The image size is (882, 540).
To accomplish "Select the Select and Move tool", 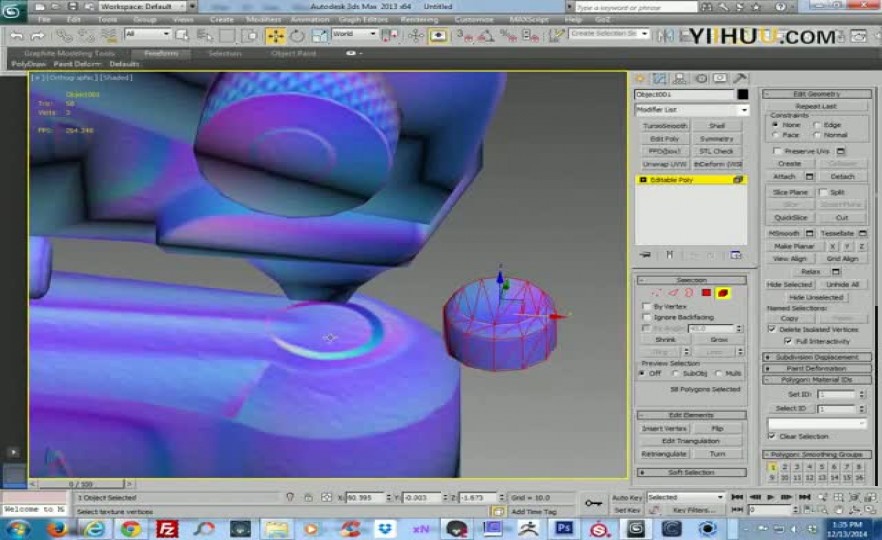I will click(x=276, y=36).
